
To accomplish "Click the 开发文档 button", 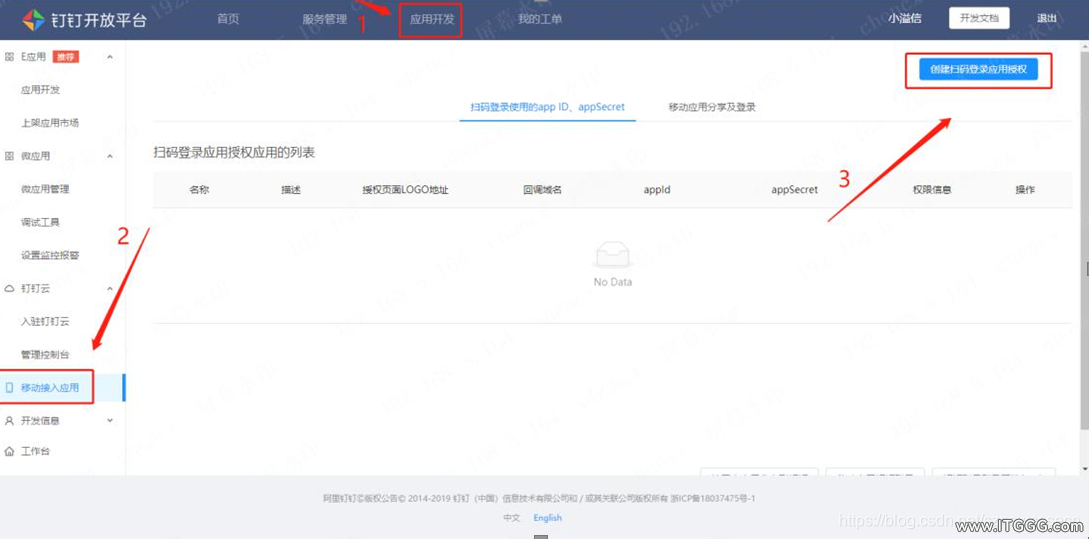I will [979, 19].
